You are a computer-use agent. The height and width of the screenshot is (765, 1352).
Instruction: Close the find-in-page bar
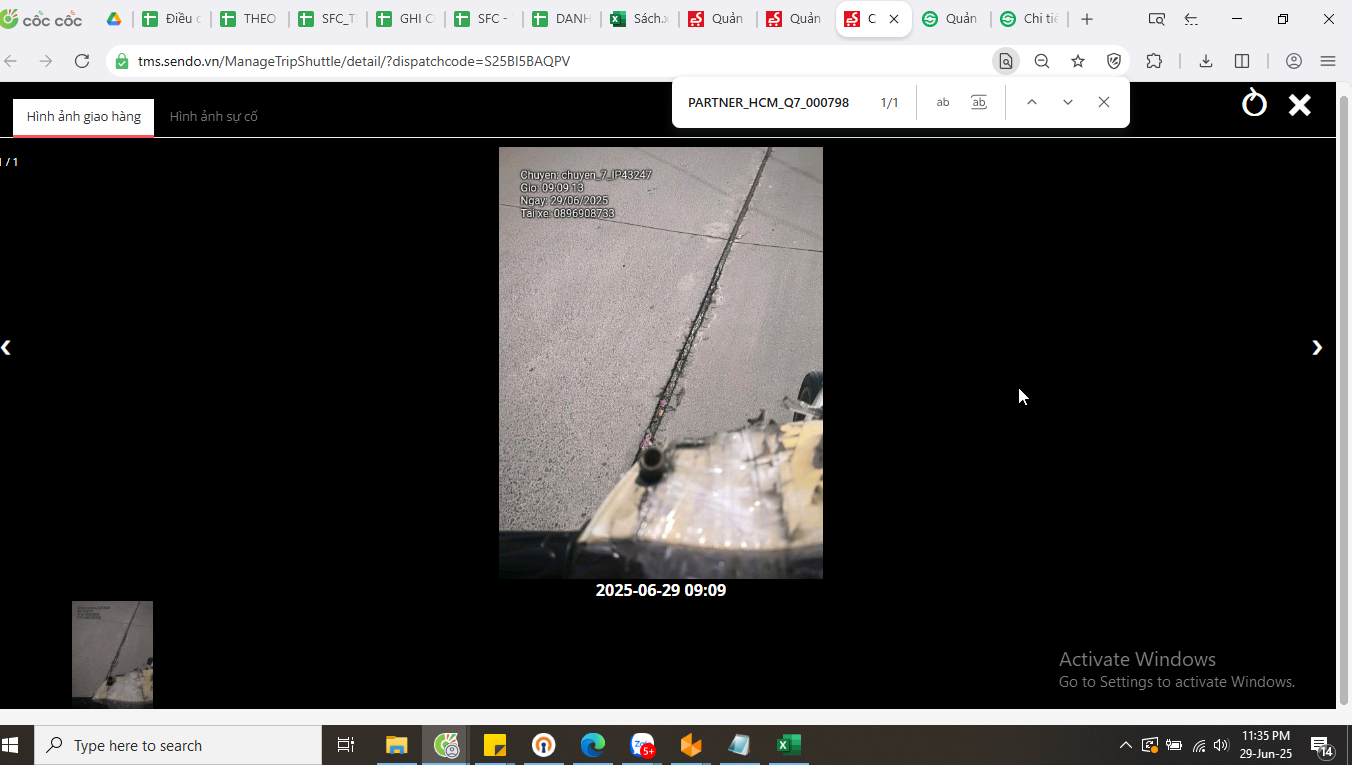coord(1104,102)
